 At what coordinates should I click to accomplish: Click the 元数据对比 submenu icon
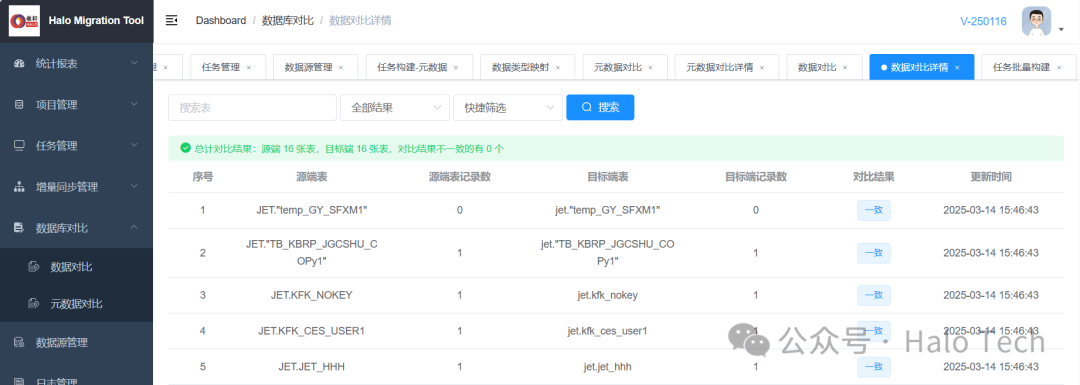(x=33, y=303)
